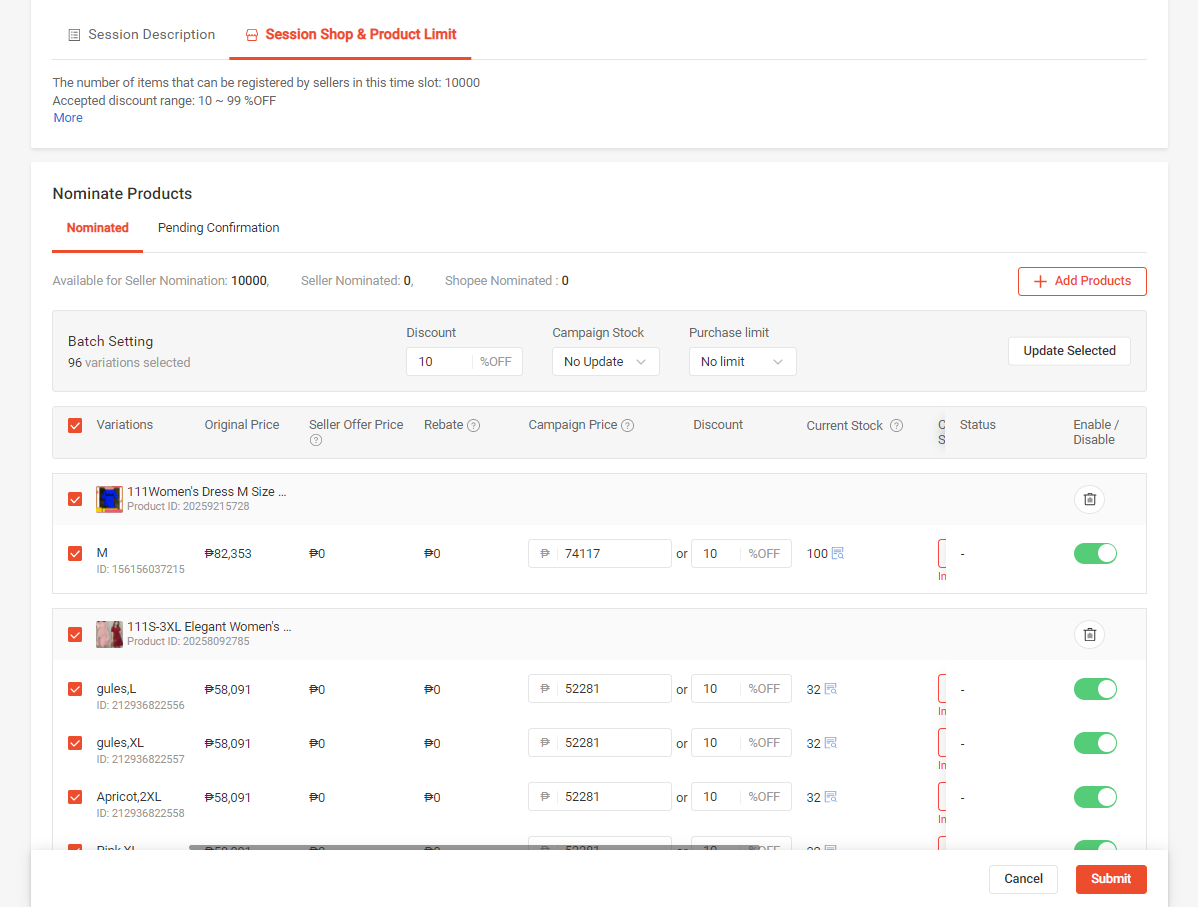Uncheck the gules,XL variation checkbox

pos(75,743)
